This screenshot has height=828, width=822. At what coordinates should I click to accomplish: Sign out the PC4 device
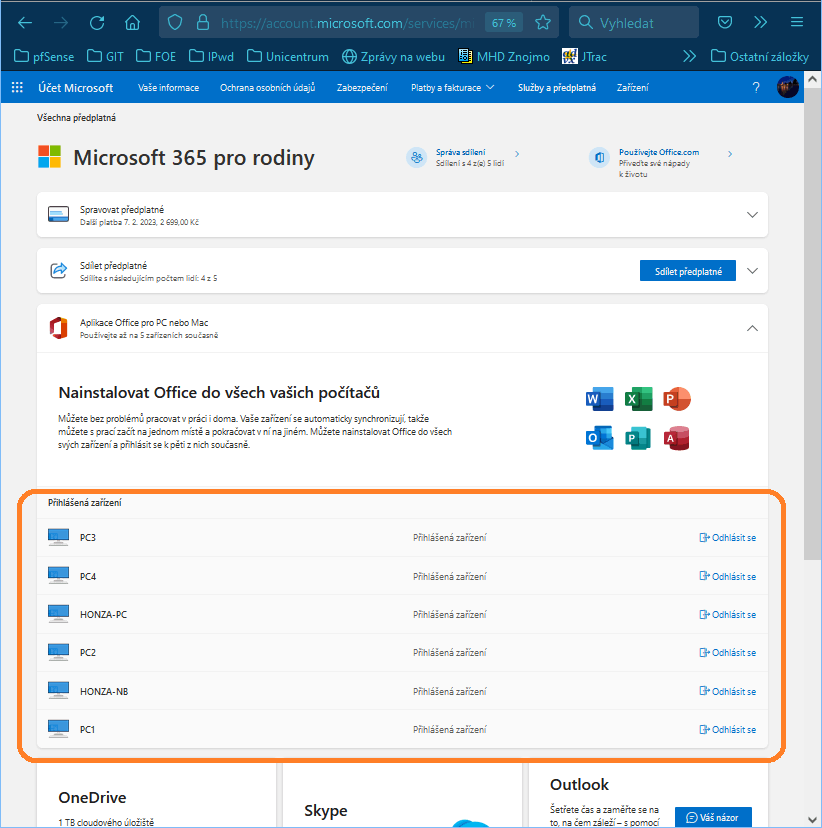pos(727,576)
